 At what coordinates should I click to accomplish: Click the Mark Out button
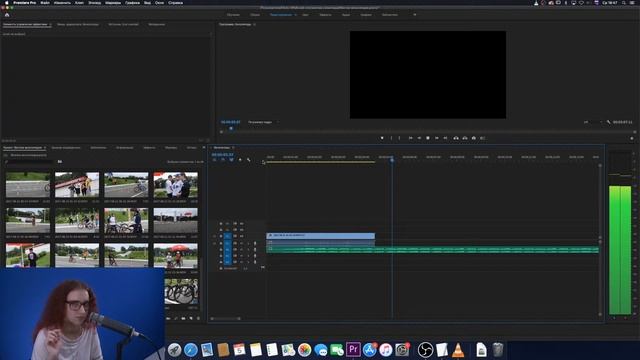pos(400,138)
